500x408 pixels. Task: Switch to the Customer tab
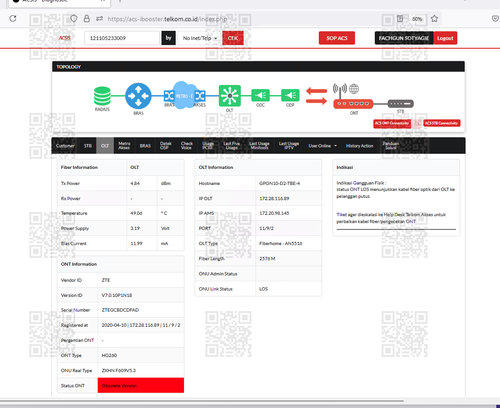[65, 146]
